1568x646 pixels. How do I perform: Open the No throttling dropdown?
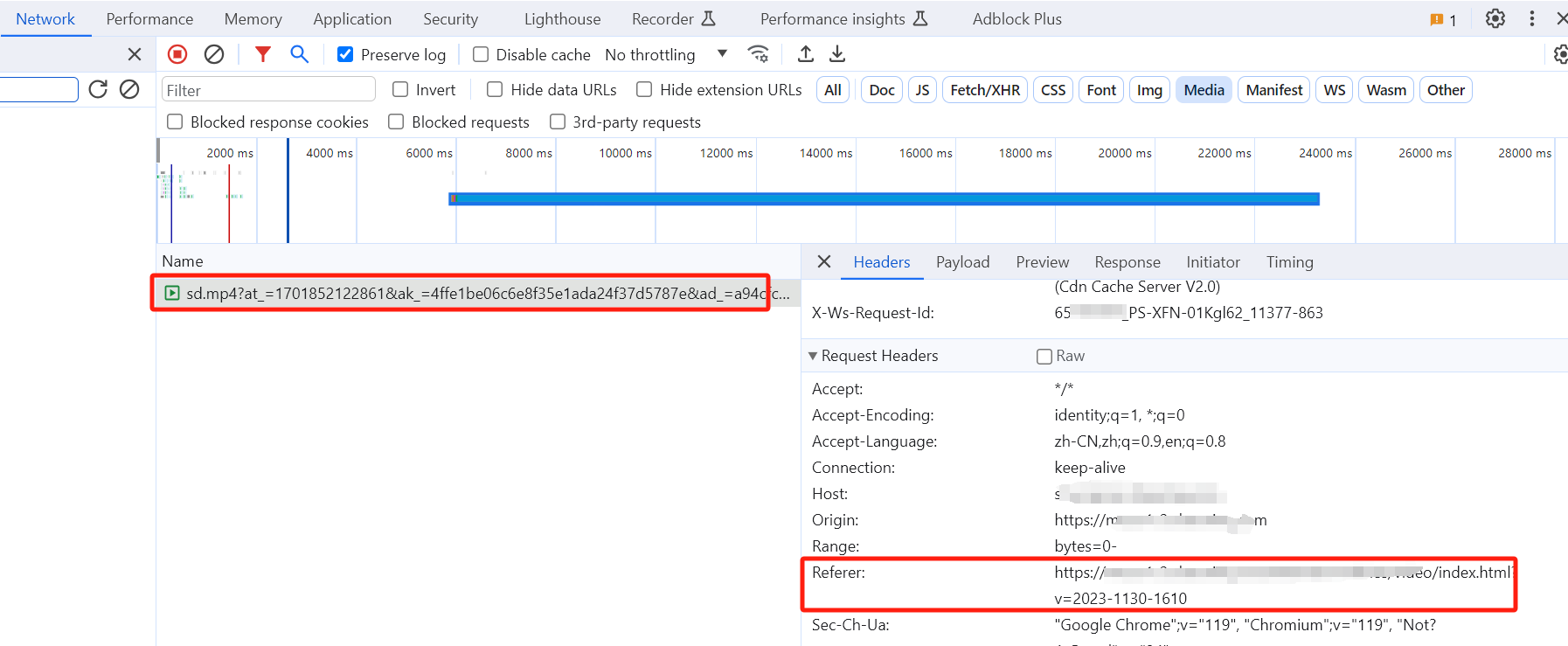[x=666, y=54]
